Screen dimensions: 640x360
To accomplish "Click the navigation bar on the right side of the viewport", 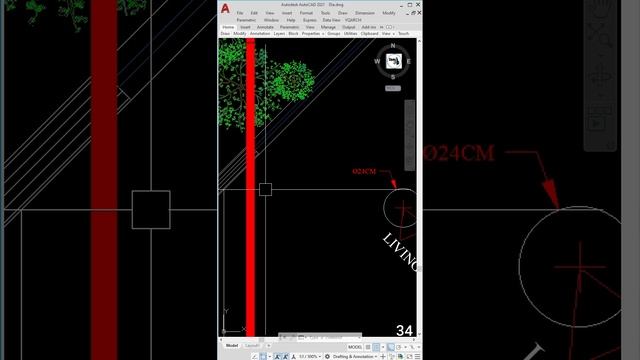I will click(x=409, y=135).
